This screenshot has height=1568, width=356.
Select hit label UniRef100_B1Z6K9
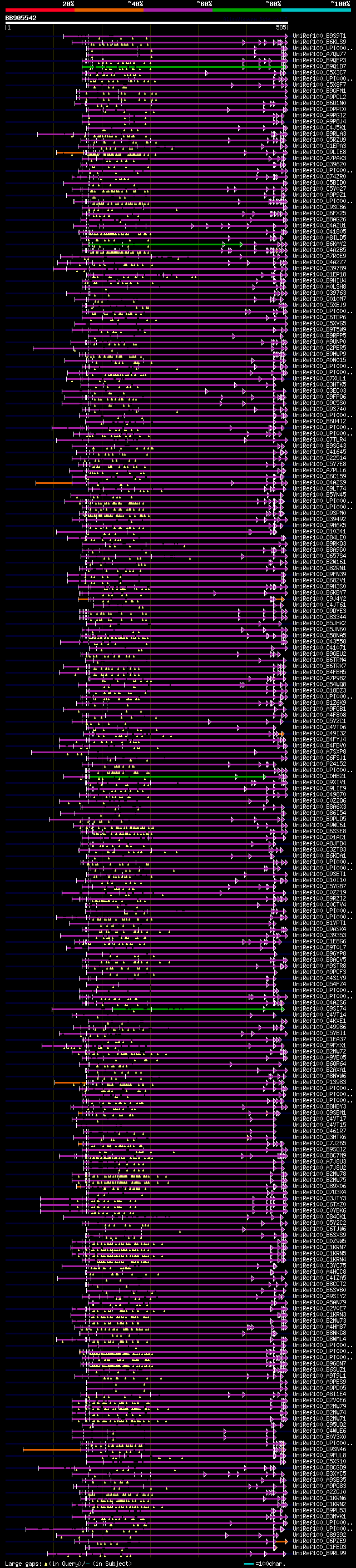[x=319, y=703]
